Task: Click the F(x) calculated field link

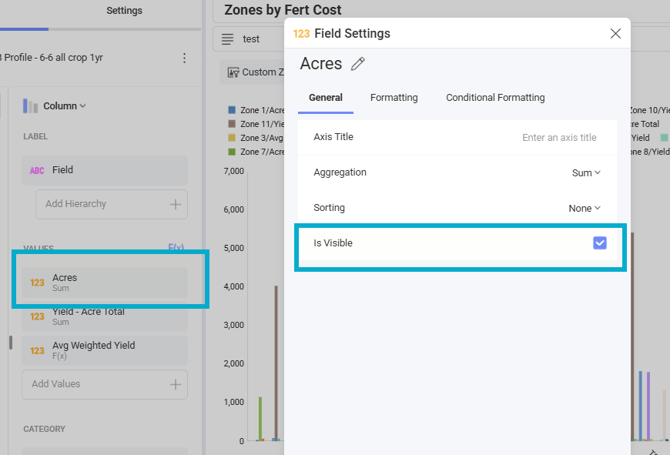Action: click(176, 247)
